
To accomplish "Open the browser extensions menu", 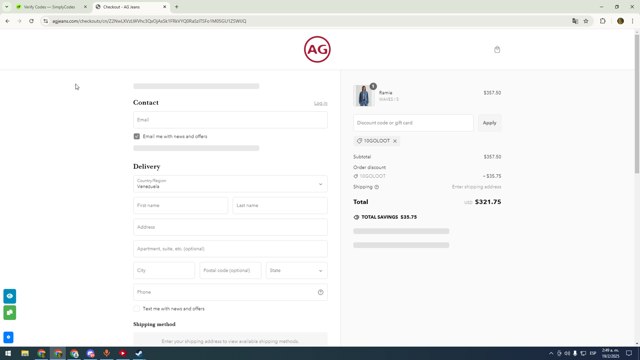I will pos(603,21).
